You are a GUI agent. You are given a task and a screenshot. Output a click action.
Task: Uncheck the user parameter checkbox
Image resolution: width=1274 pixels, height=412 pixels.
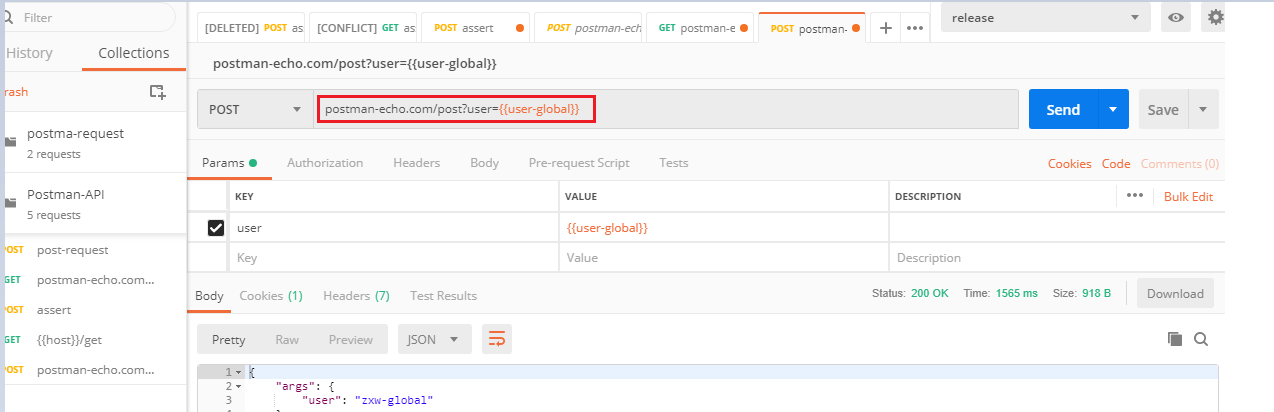(x=215, y=228)
